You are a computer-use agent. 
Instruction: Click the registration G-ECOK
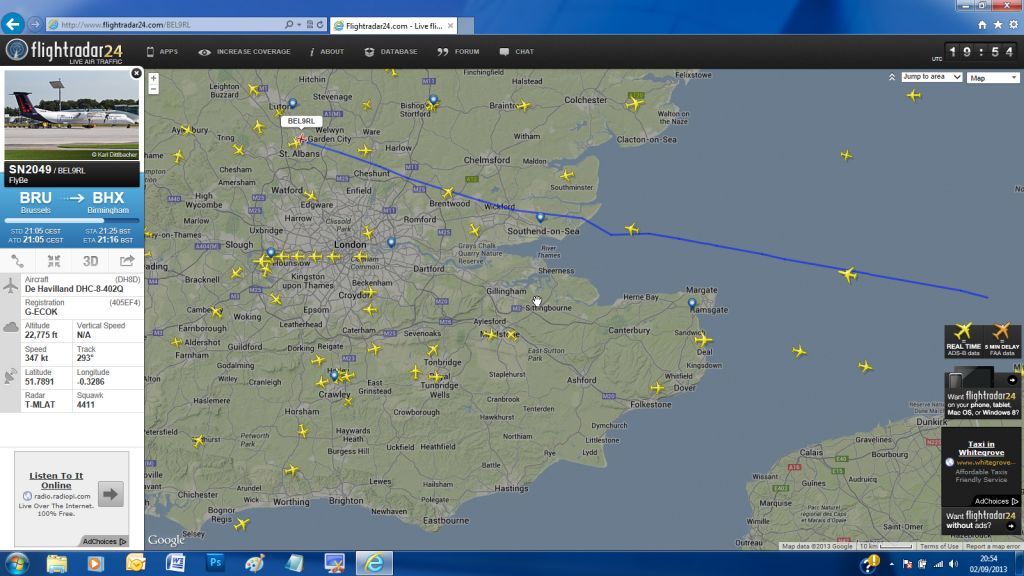[x=41, y=312]
